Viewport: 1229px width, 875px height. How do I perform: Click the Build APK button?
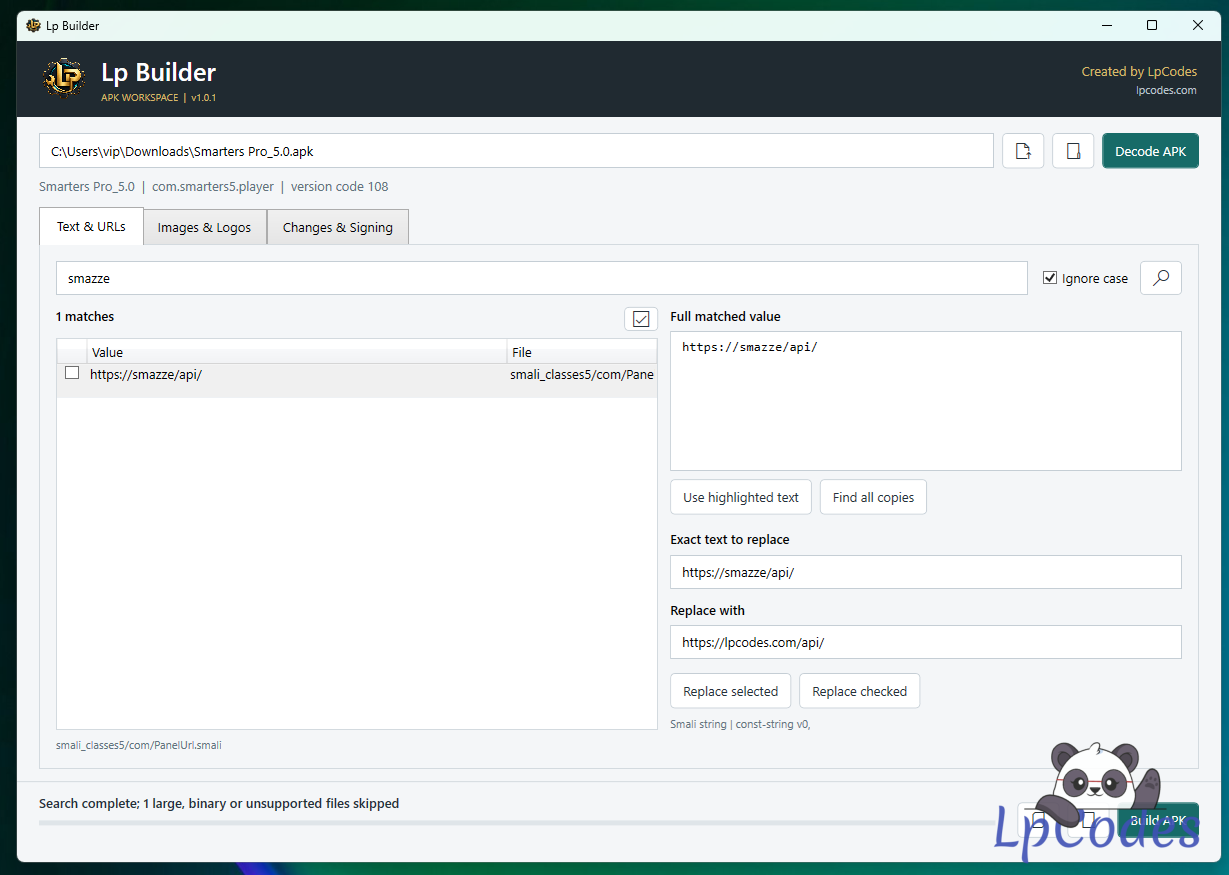1158,821
